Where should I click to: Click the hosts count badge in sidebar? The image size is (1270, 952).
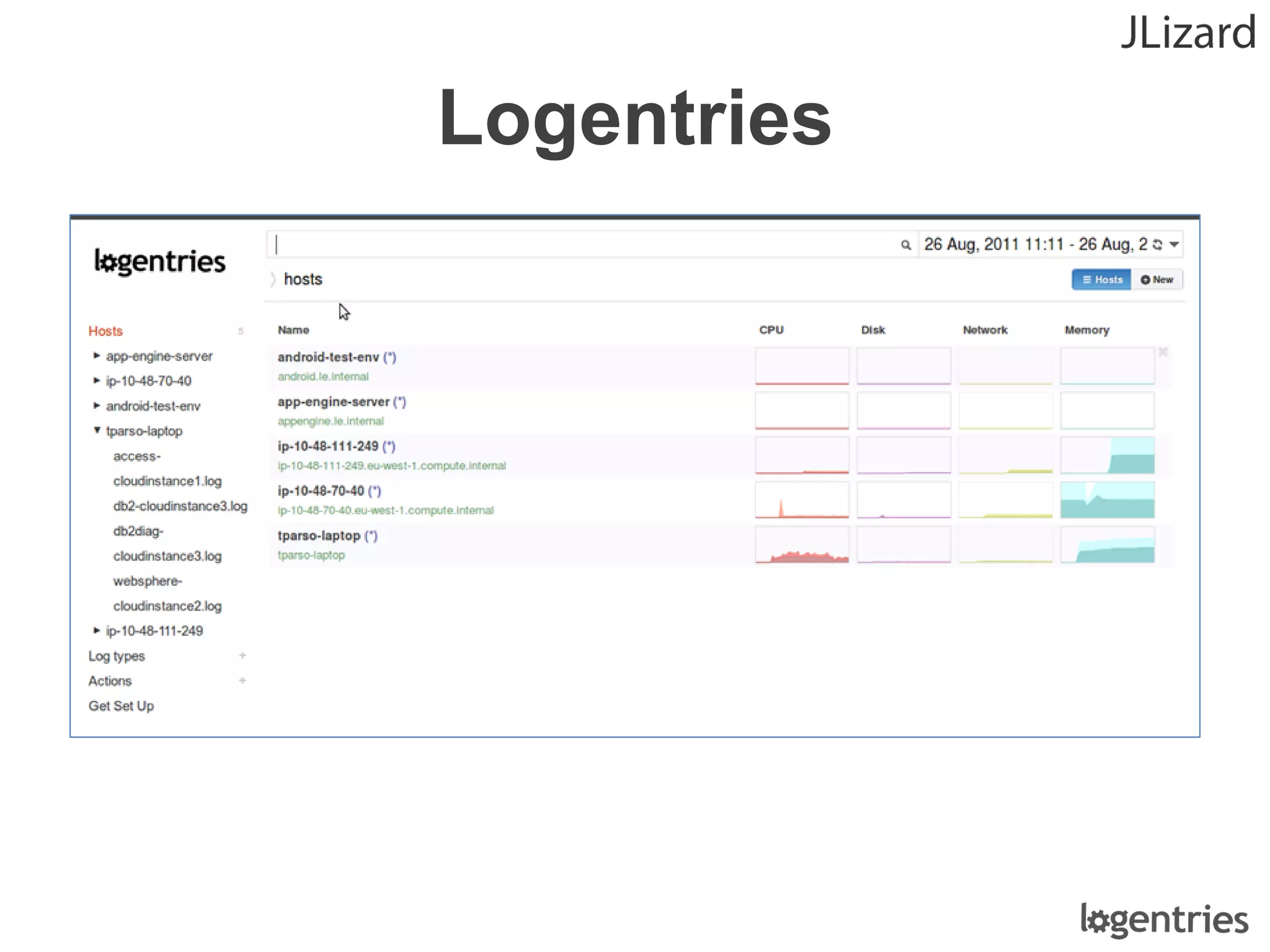click(241, 331)
